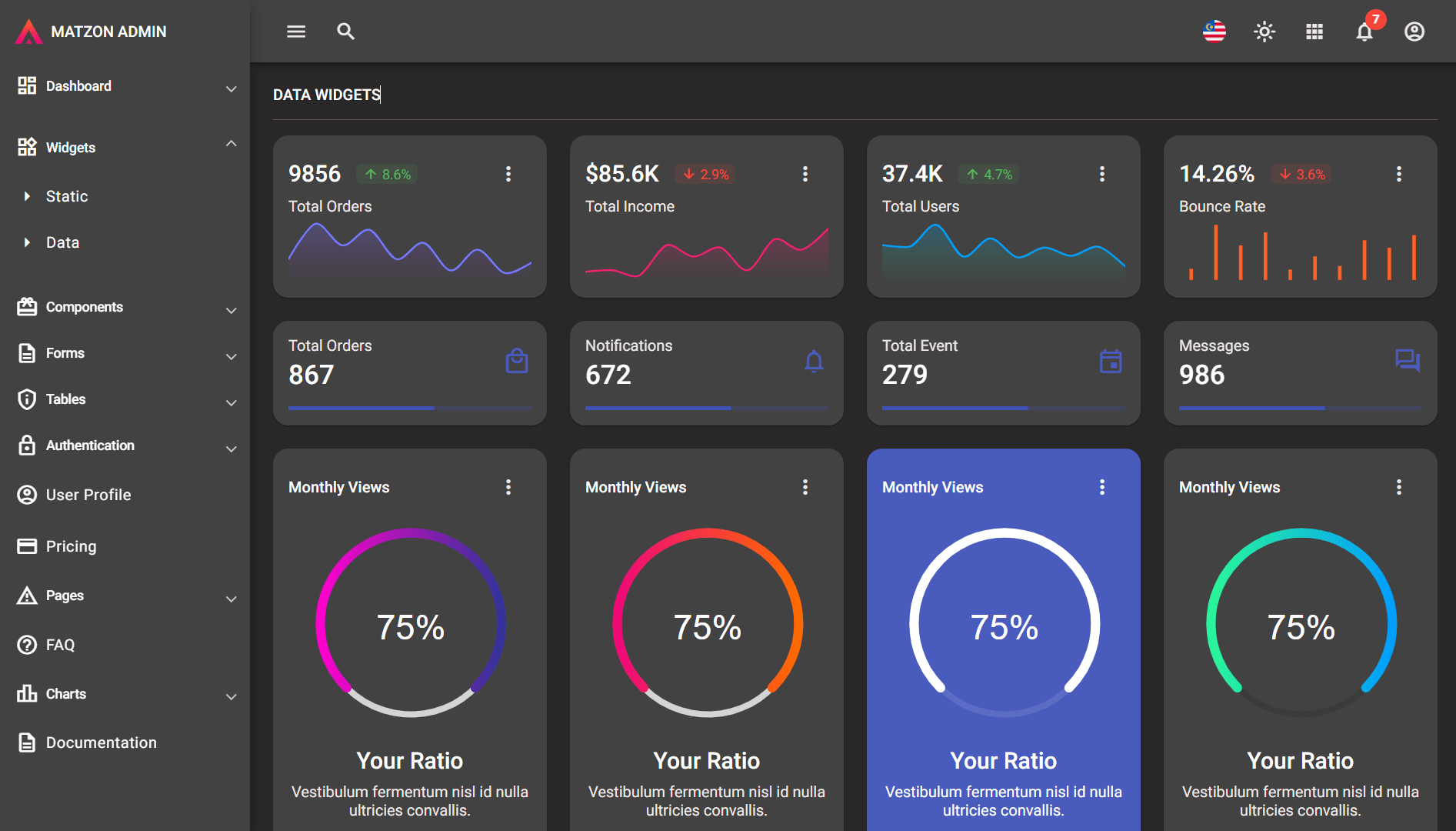Viewport: 1456px width, 831px height.
Task: Click the Notifications 672 progress bar
Action: click(x=707, y=408)
